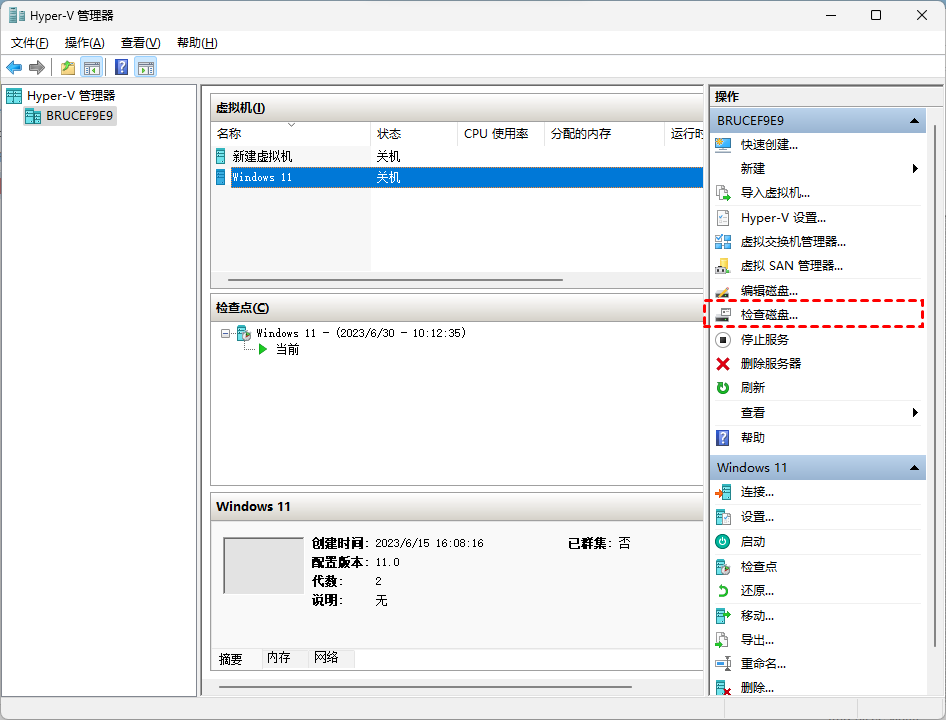946x720 pixels.
Task: Collapse the Windows 11 checkpoint tree node
Action: (226, 333)
